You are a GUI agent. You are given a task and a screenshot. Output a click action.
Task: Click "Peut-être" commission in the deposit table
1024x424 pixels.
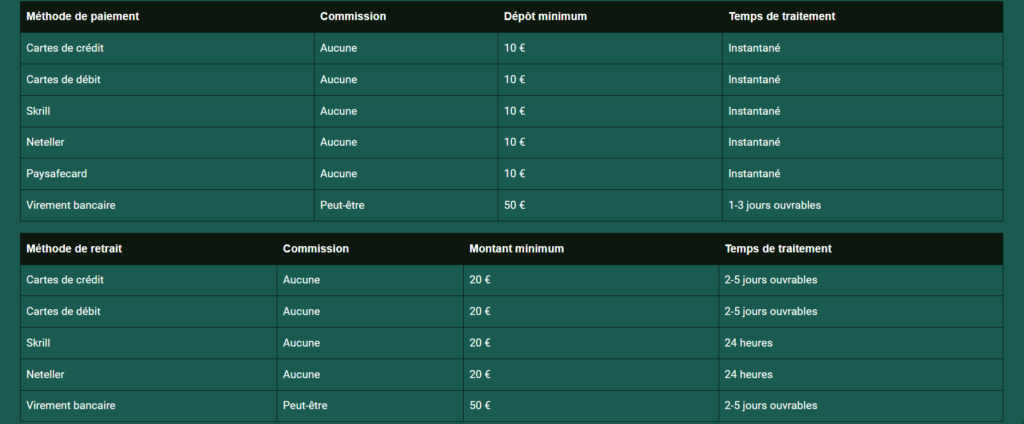(342, 206)
